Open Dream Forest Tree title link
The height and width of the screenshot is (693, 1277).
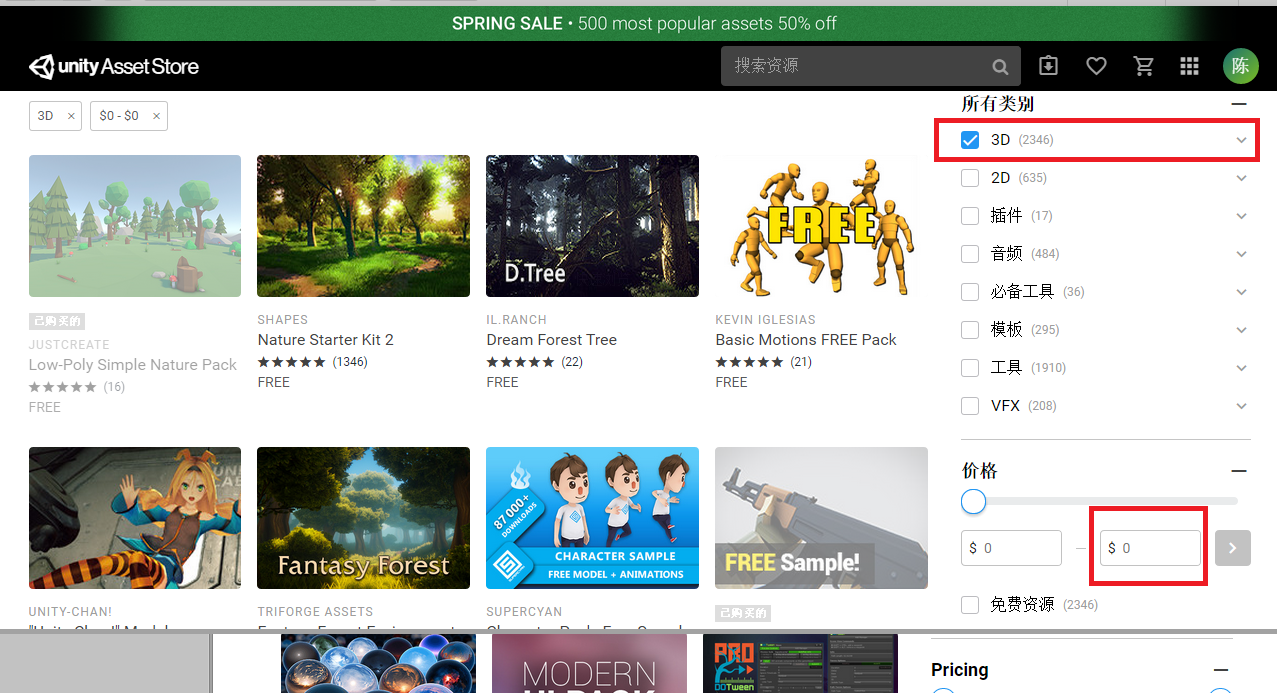(551, 340)
